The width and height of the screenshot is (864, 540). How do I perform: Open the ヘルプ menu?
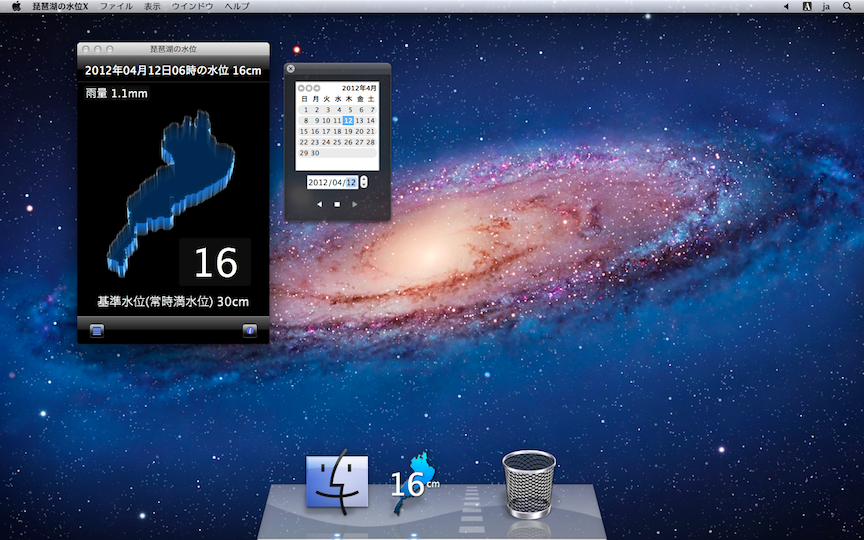click(237, 7)
